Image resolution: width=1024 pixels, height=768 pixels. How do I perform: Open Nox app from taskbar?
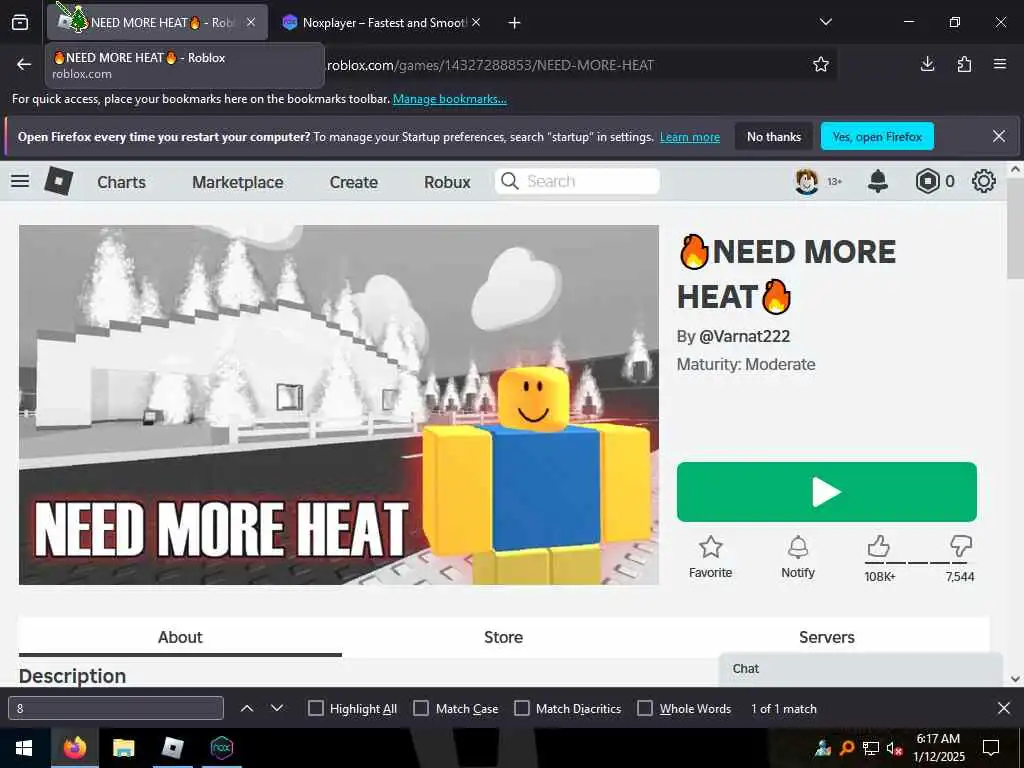221,748
